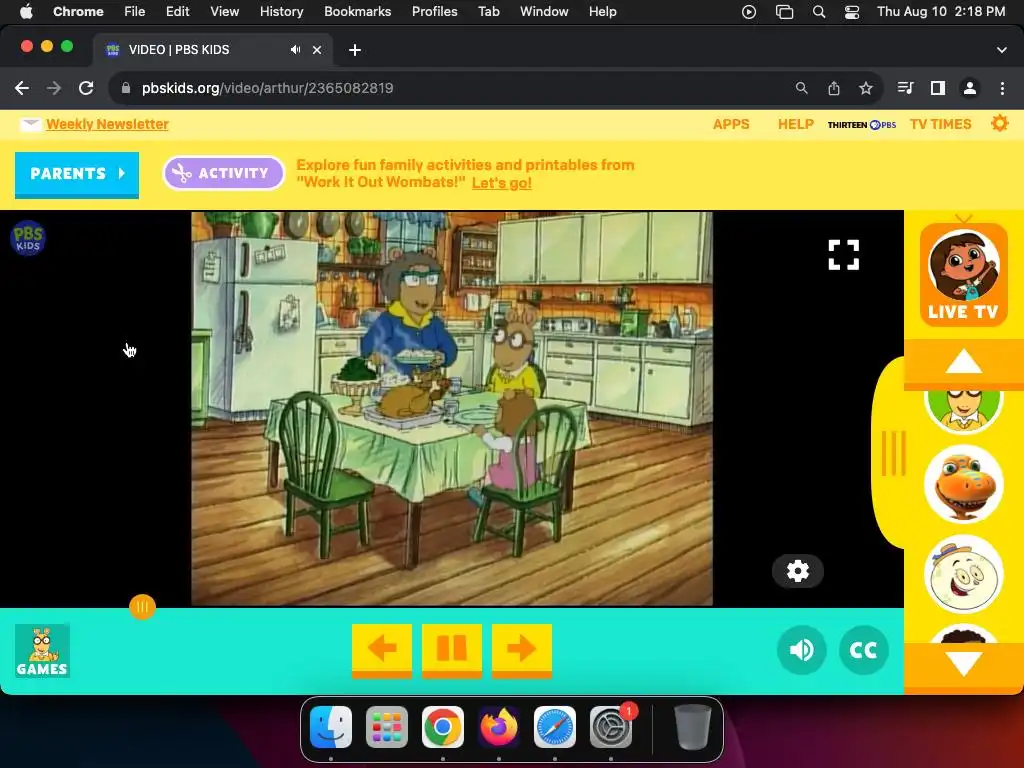
Task: Open the orange site settings gear
Action: [x=1000, y=123]
